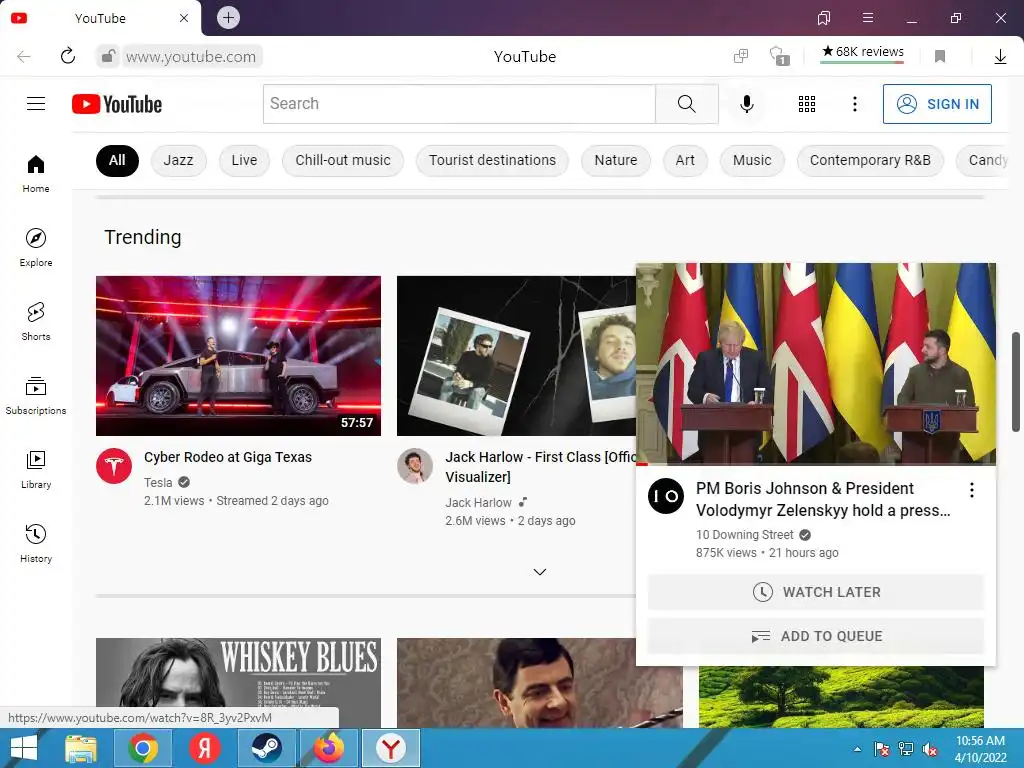The image size is (1024, 768).
Task: Open the Boris Johnson press conference preview
Action: (816, 364)
